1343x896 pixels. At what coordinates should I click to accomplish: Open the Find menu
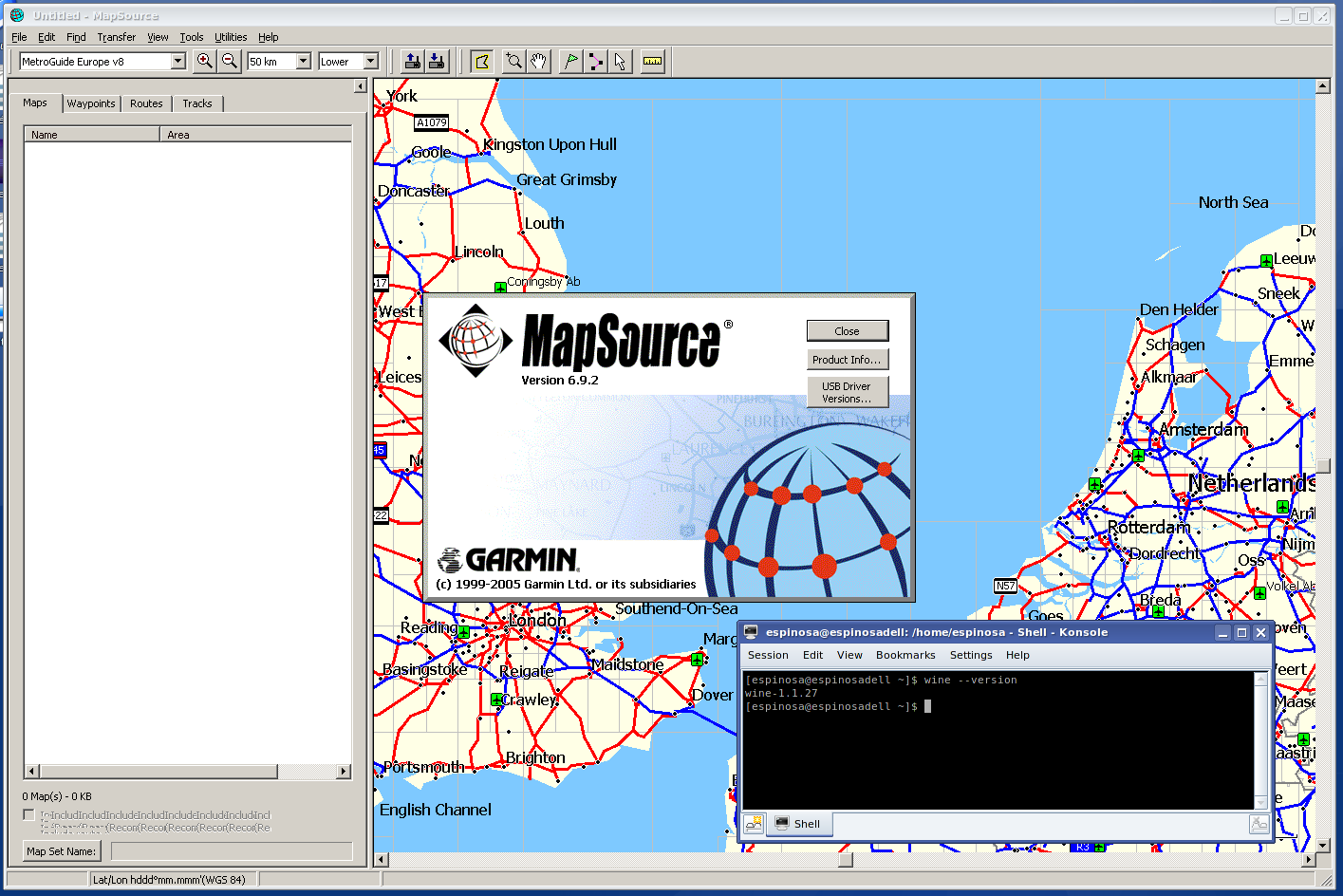[x=76, y=37]
